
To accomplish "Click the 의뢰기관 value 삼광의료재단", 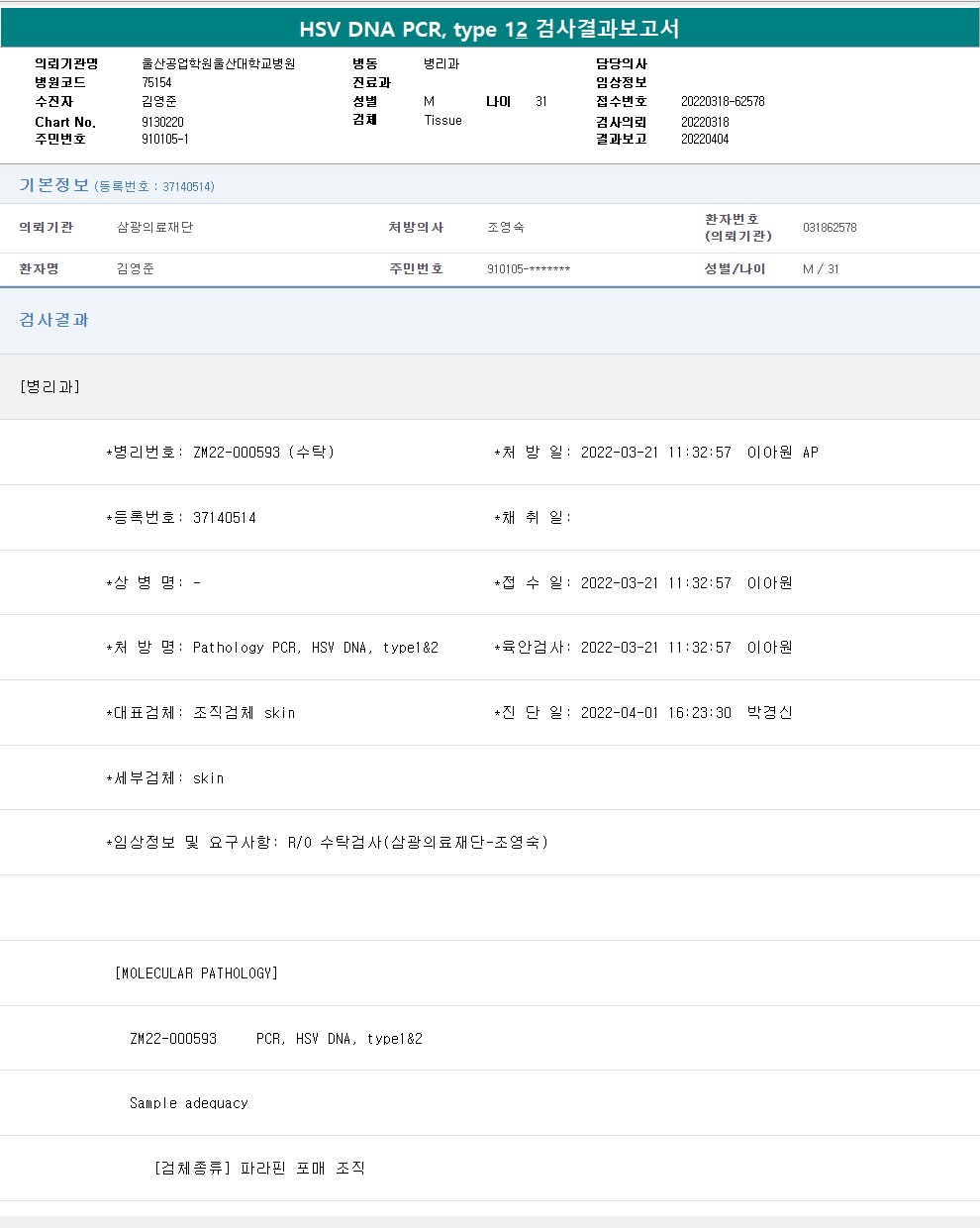I will coord(154,228).
